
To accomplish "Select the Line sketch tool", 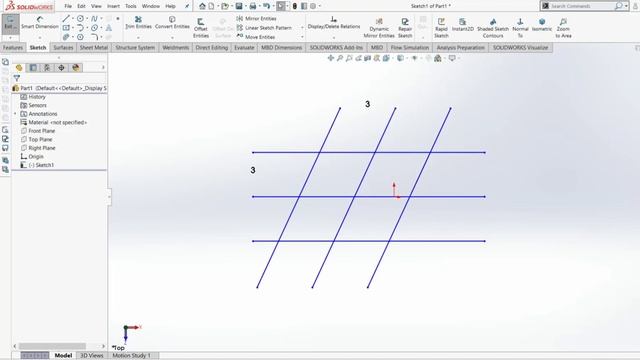I will 66,19.
